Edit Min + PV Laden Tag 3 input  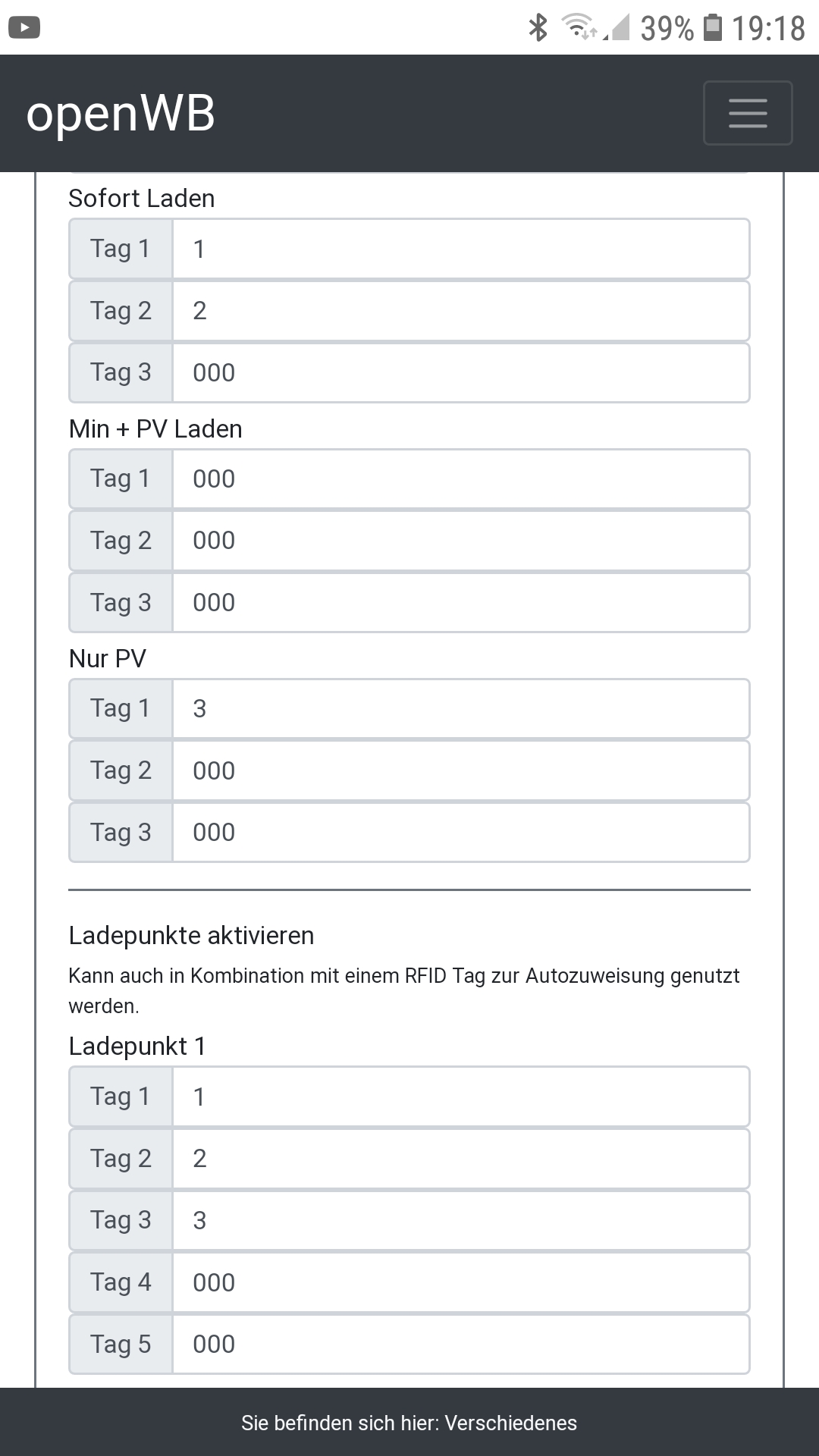461,603
